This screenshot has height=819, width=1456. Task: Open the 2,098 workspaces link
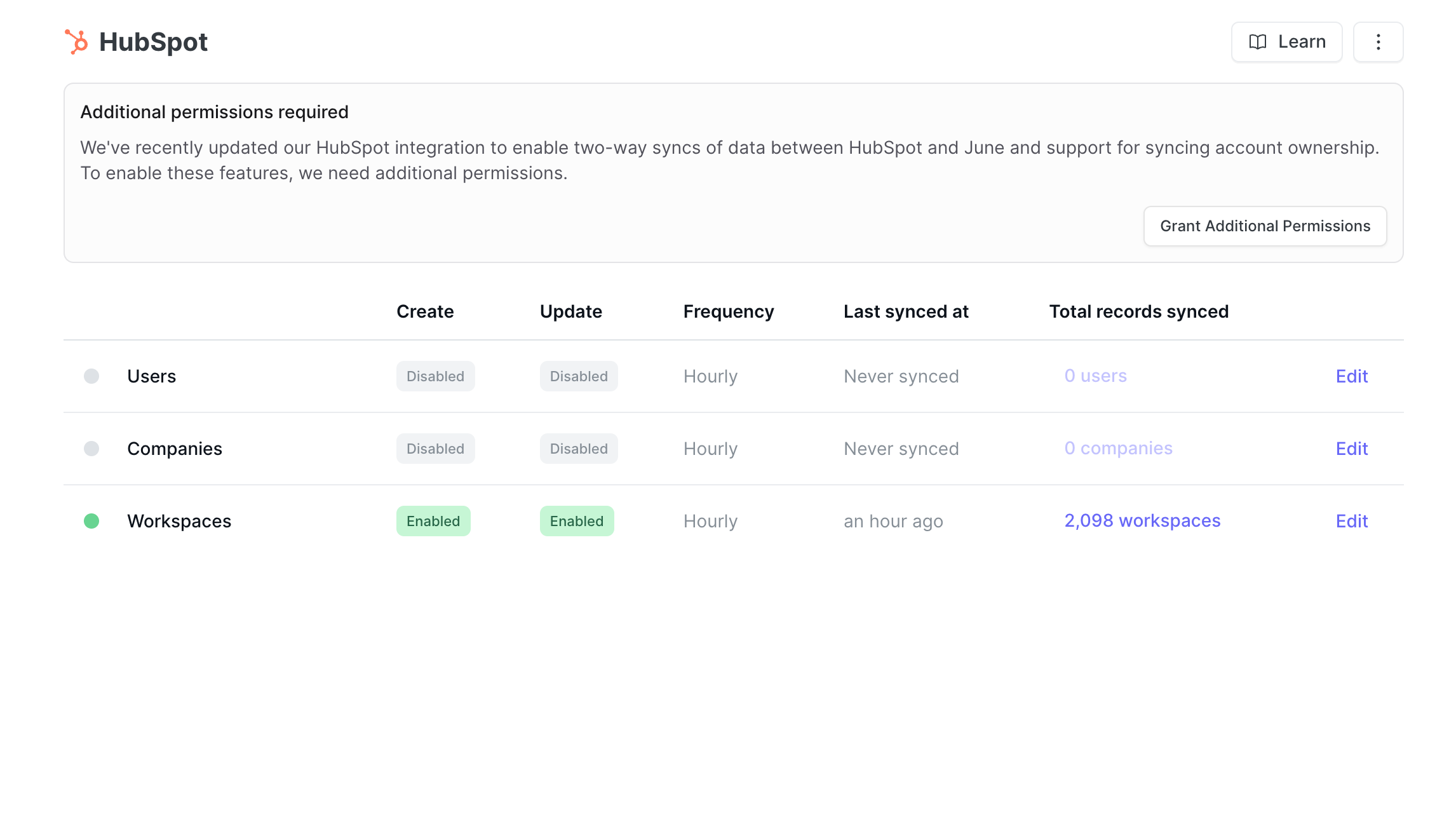(1142, 521)
